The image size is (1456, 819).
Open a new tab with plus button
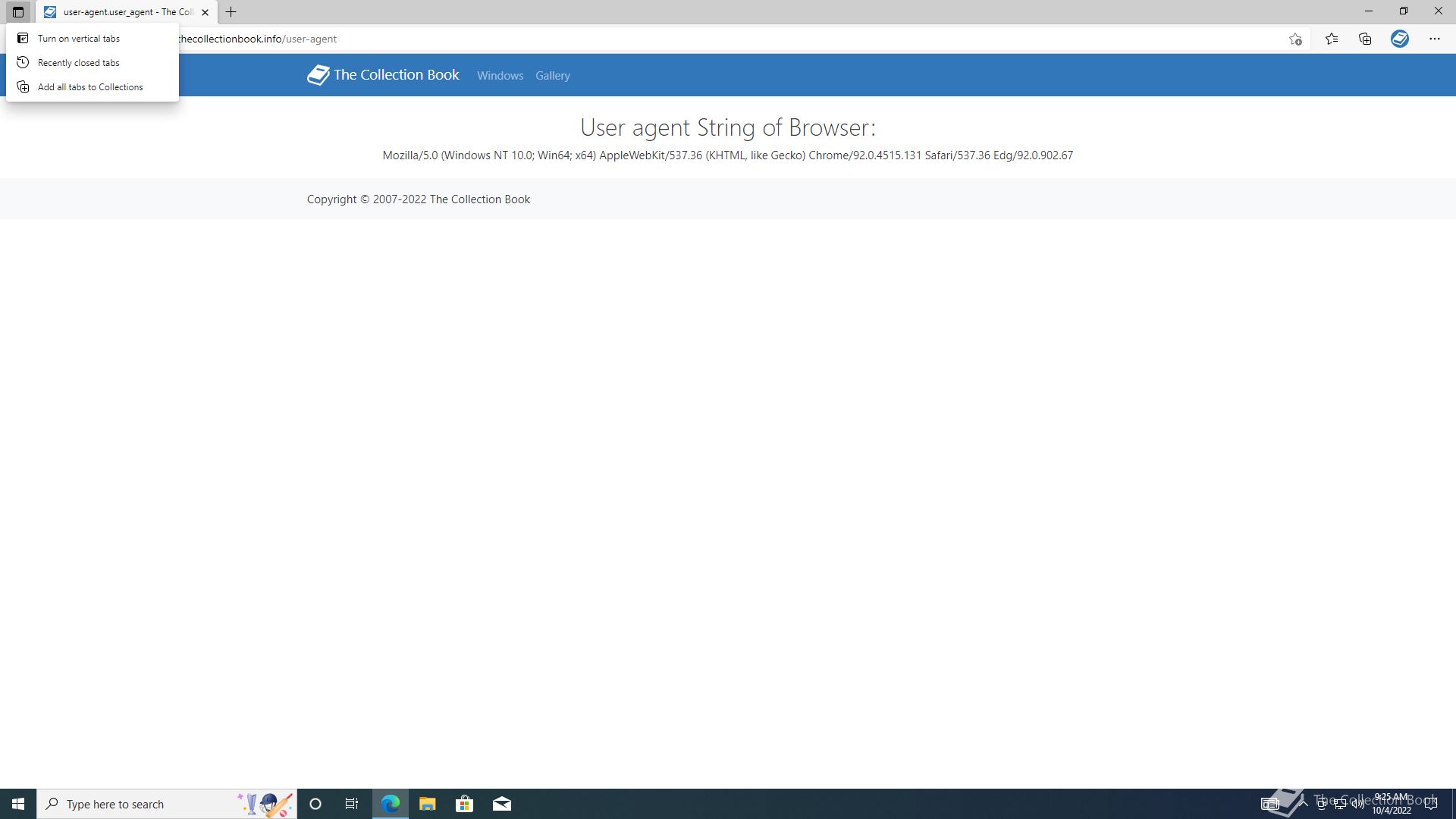point(231,12)
